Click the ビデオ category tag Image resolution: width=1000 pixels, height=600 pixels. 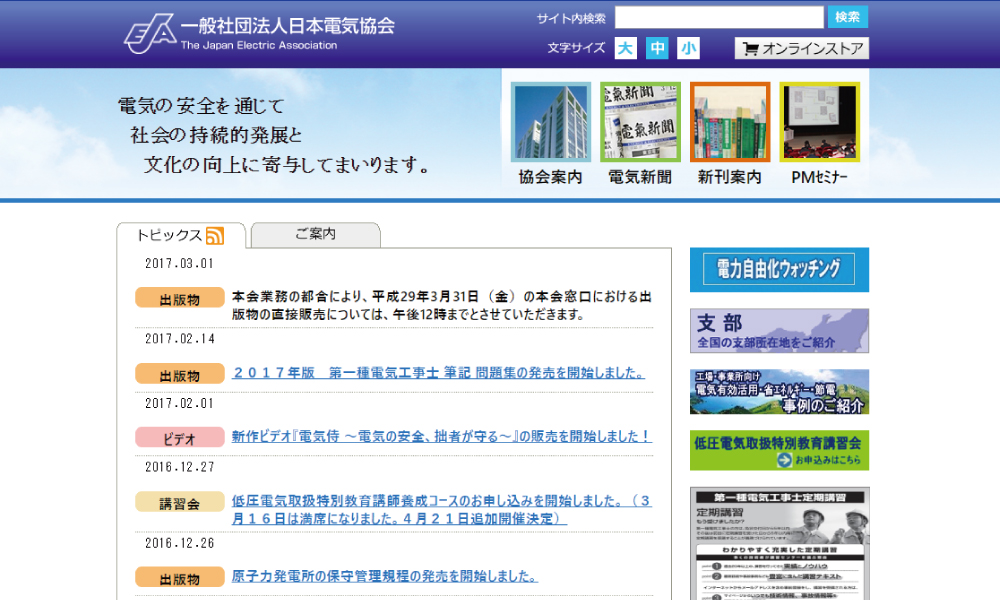click(x=180, y=438)
